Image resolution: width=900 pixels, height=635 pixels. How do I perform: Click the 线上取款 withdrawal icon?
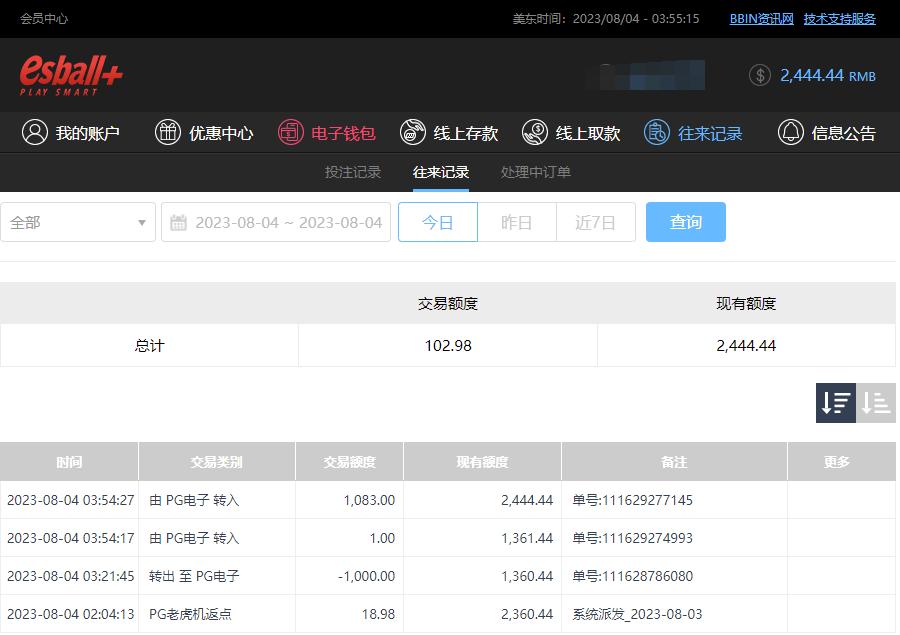535,133
